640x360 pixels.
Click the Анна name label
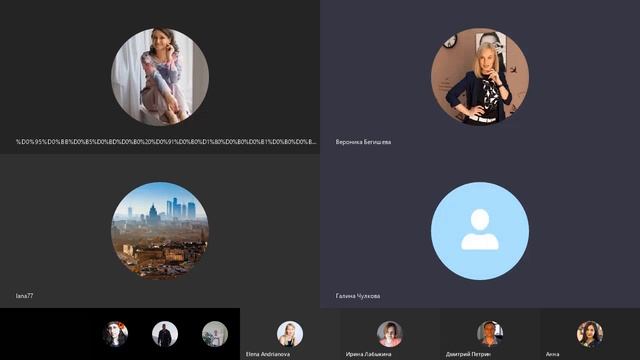coord(553,354)
